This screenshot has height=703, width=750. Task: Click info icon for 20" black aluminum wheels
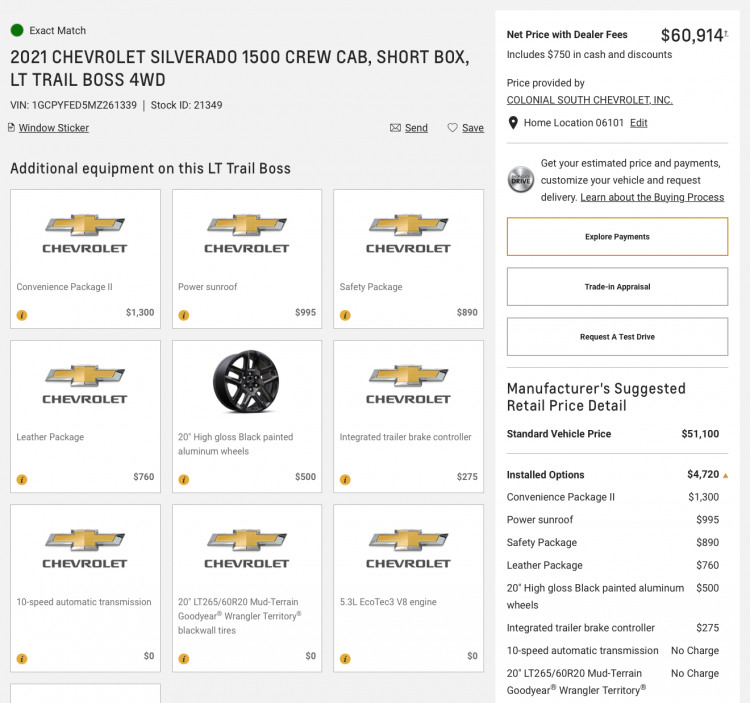(184, 479)
